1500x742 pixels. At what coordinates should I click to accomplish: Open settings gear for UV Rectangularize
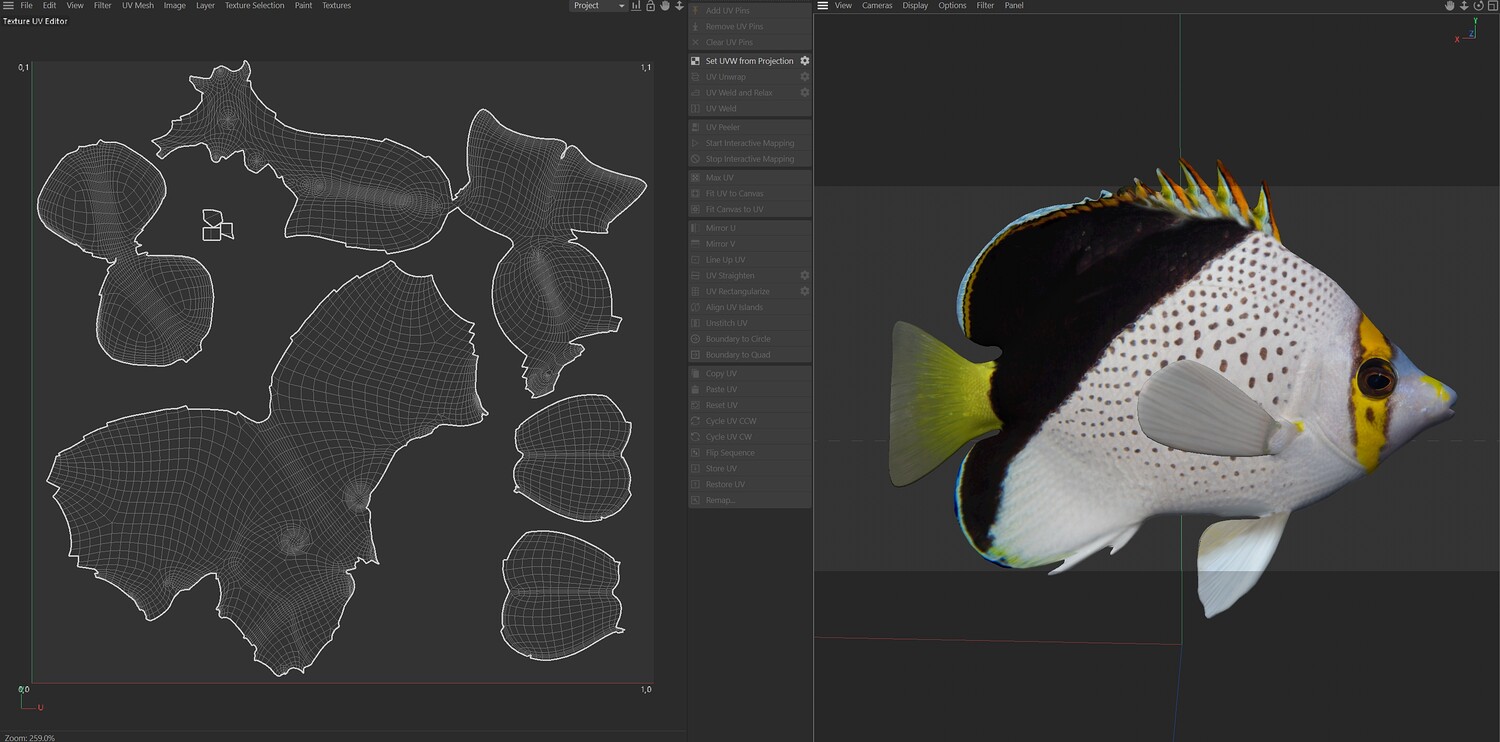tap(804, 292)
